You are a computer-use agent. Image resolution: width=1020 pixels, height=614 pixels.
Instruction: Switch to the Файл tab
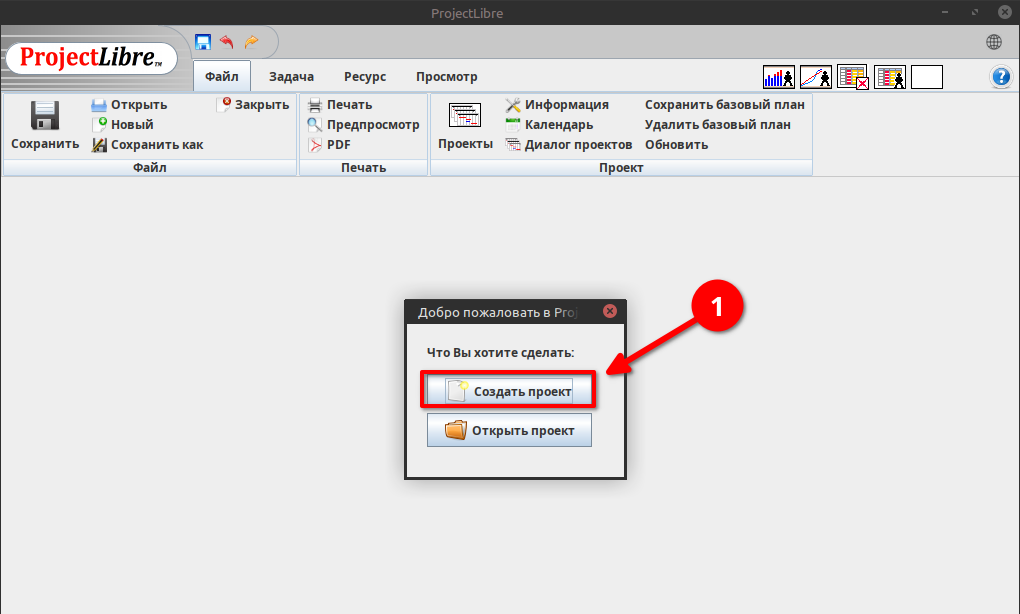(x=222, y=76)
